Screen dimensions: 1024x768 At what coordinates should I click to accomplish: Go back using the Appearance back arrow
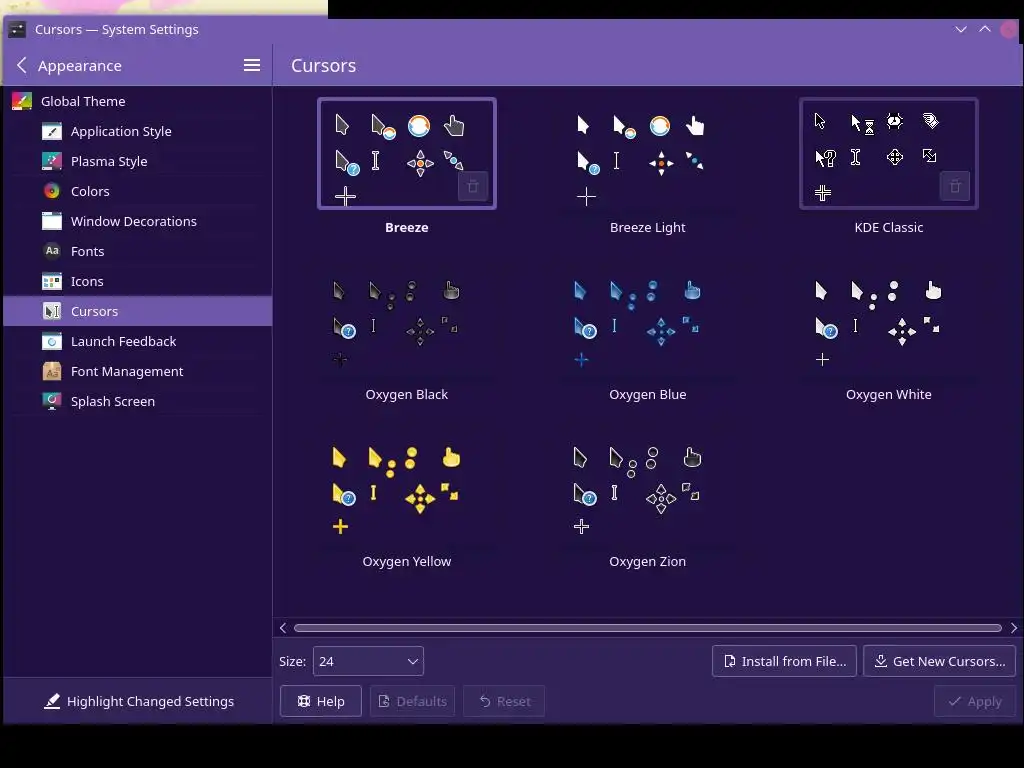click(x=22, y=65)
